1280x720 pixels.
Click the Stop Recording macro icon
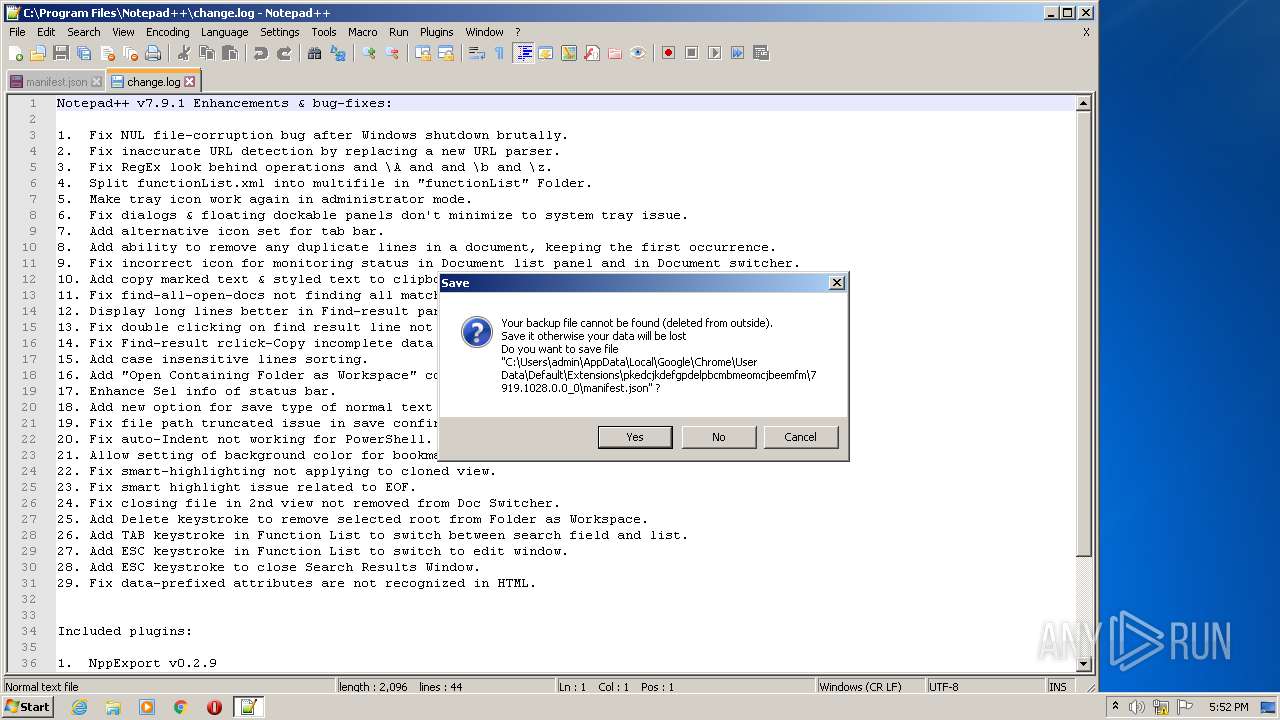(x=691, y=53)
